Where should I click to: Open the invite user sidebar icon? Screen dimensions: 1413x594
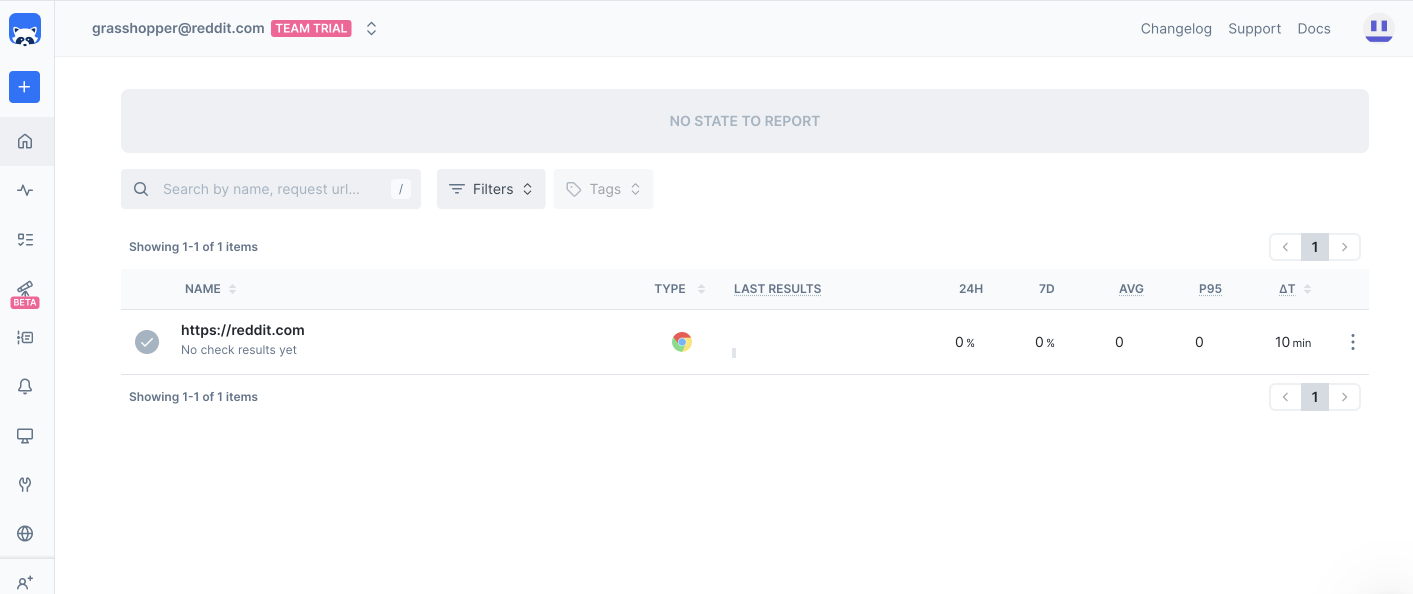[x=25, y=580]
